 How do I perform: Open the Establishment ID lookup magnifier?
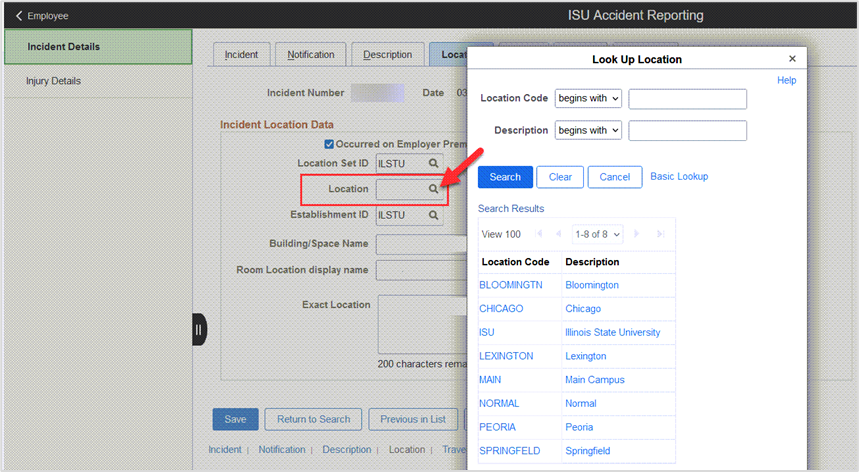coord(433,215)
